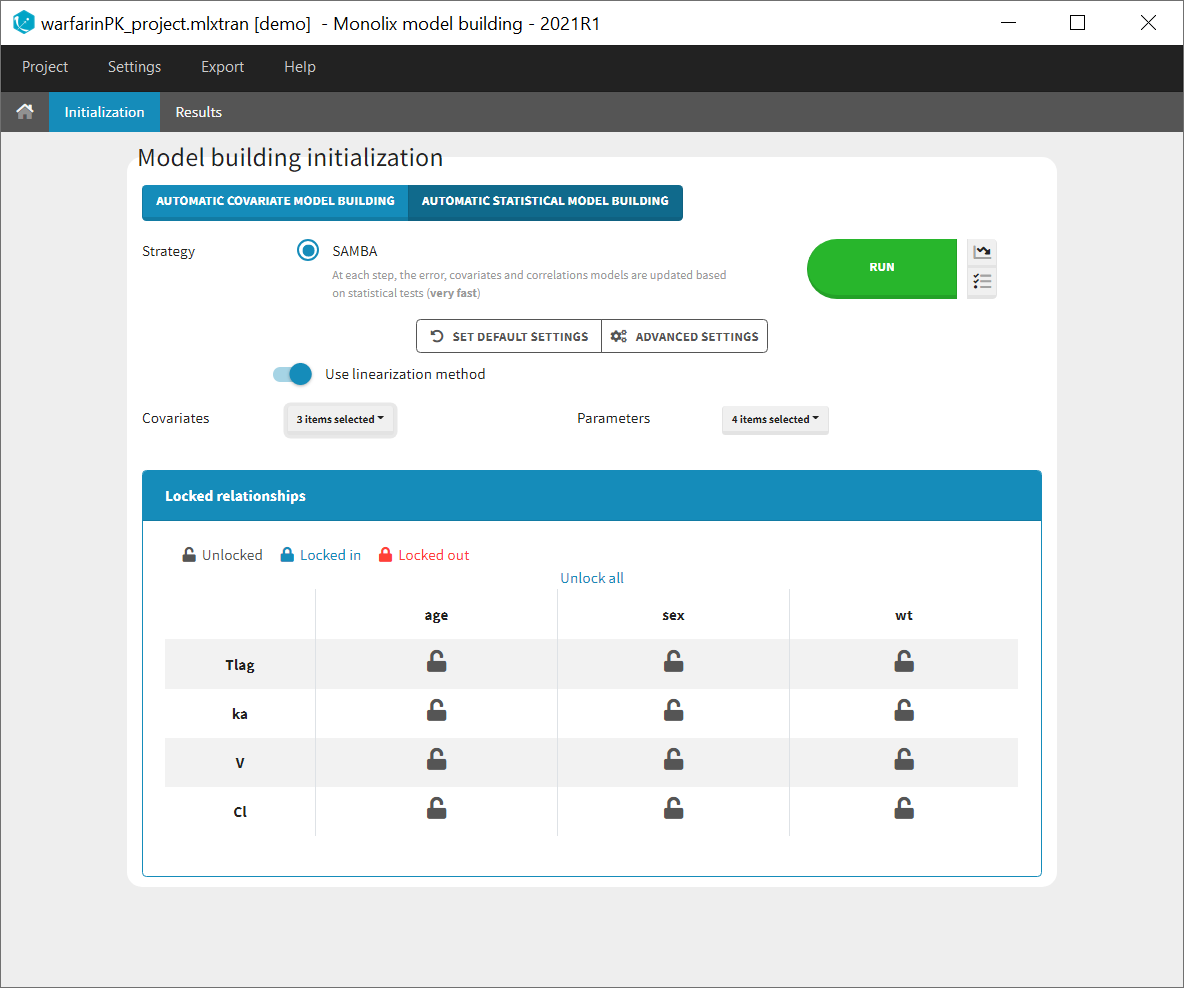Click the green RUN button
Image resolution: width=1184 pixels, height=988 pixels.
coord(881,268)
